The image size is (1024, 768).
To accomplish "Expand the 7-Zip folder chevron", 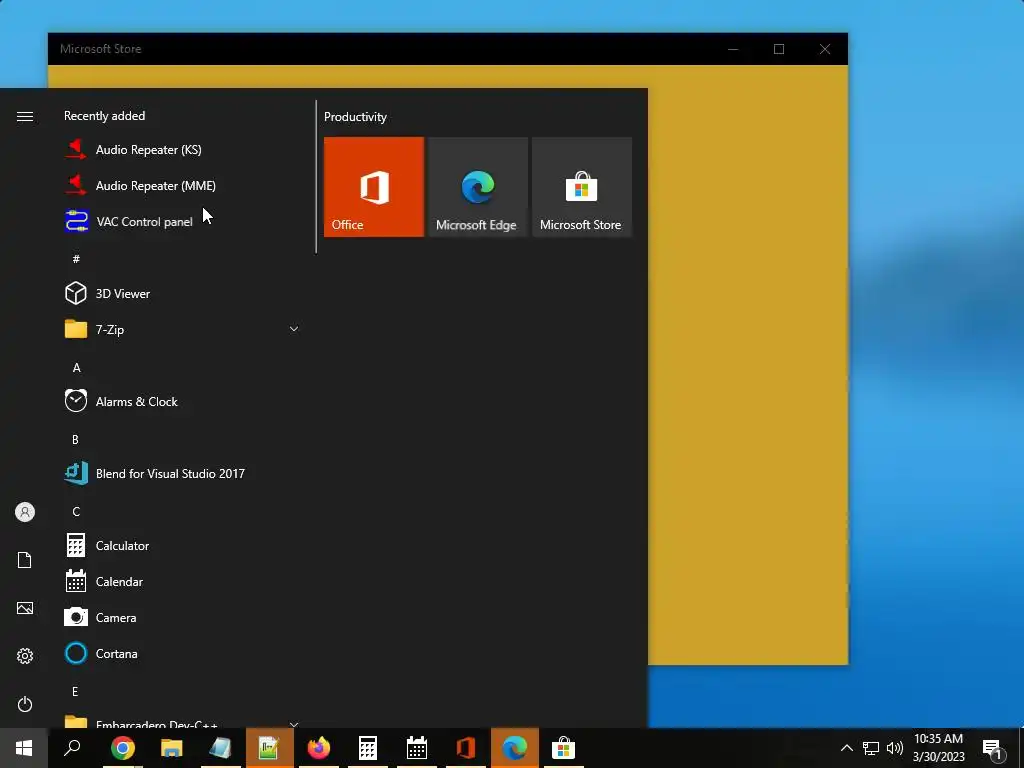I will [294, 329].
